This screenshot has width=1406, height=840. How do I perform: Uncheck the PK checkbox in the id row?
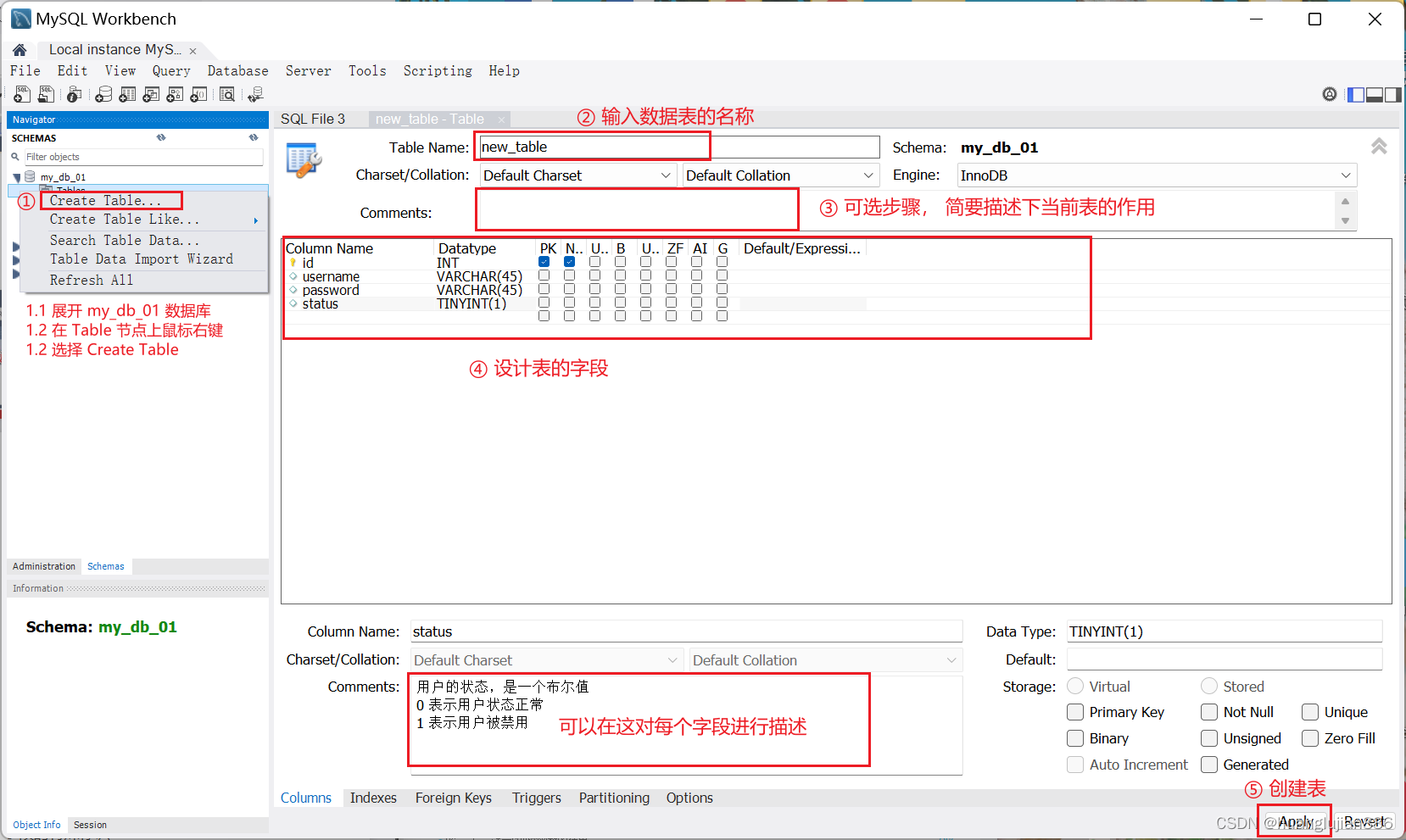[544, 262]
